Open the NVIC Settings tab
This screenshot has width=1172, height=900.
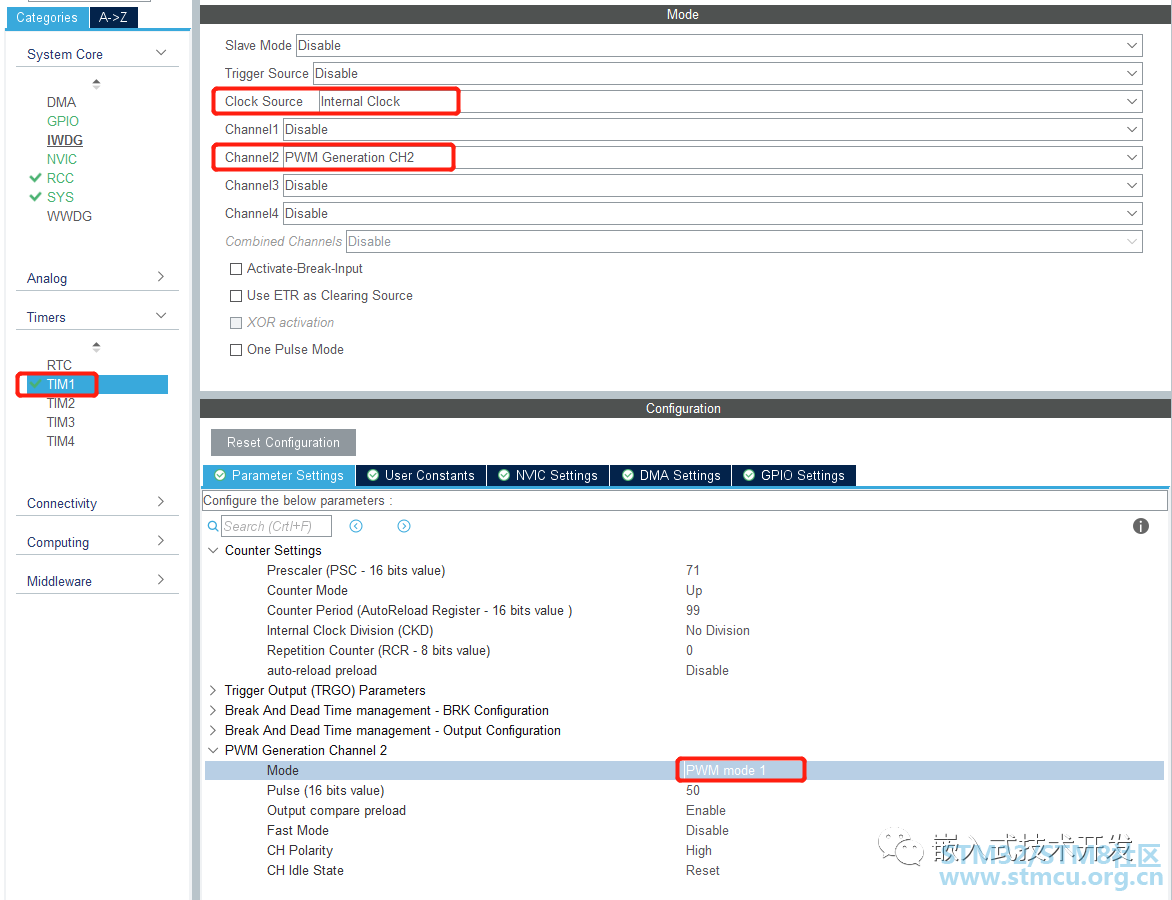coord(548,475)
